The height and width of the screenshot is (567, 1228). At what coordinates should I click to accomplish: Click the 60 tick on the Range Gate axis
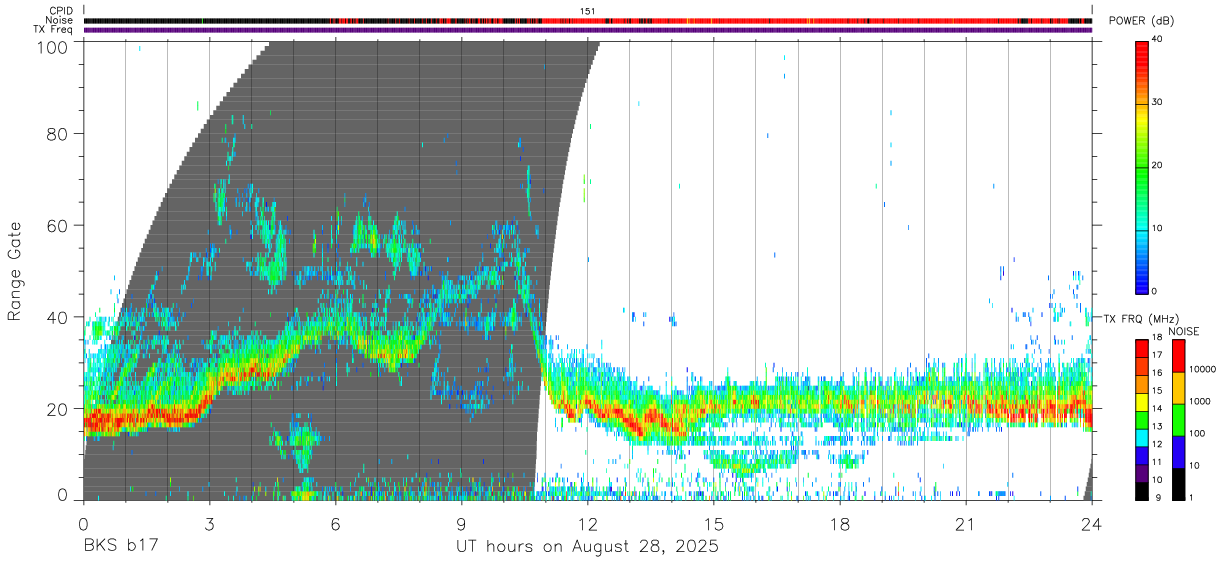click(x=56, y=224)
